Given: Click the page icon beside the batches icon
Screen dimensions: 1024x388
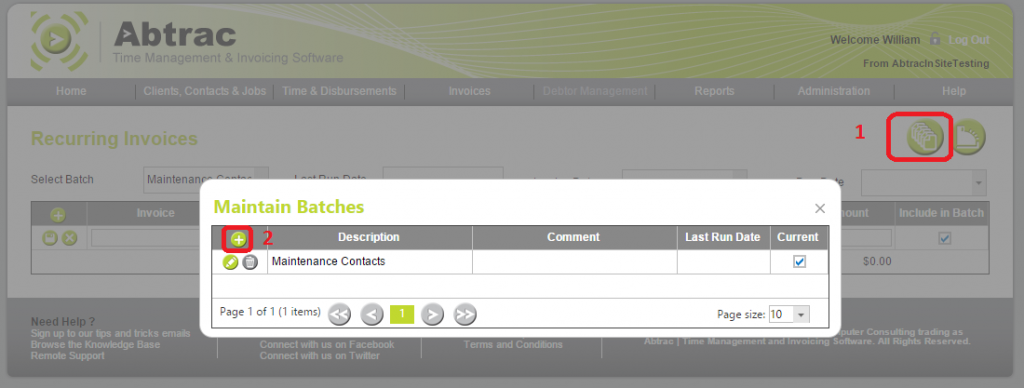Looking at the screenshot, I should (968, 137).
